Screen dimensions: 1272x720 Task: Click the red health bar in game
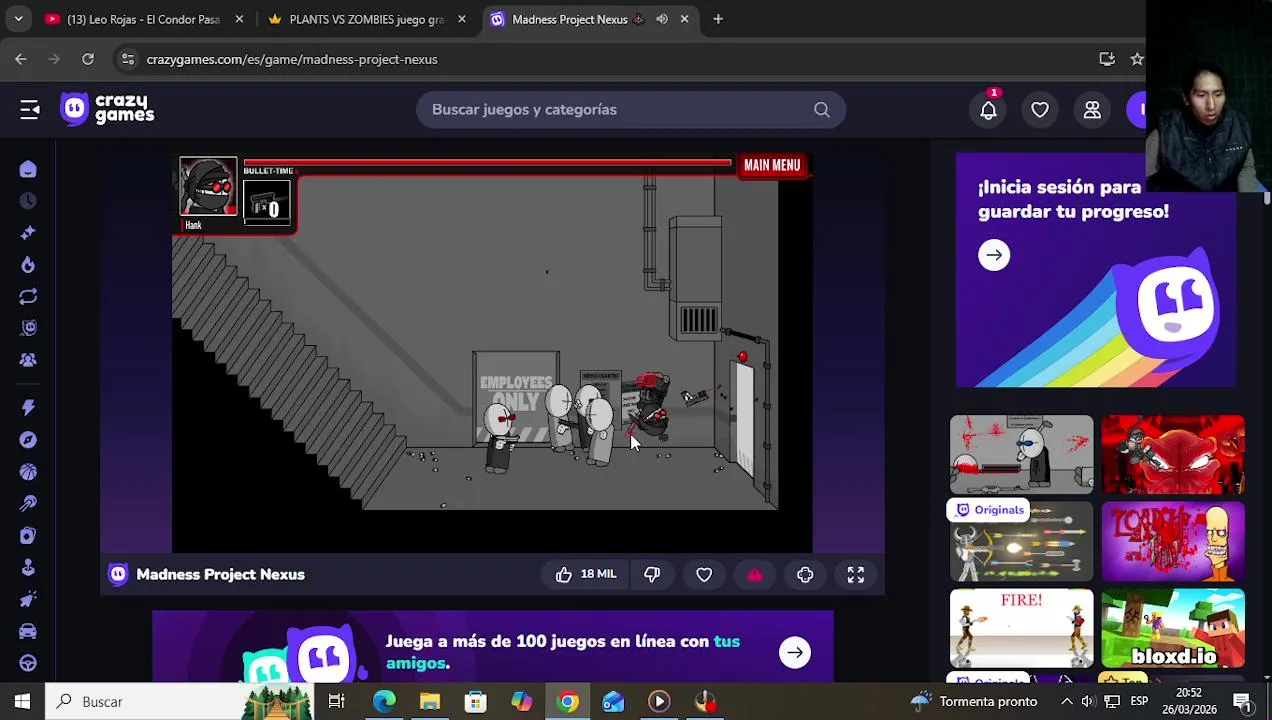[487, 162]
